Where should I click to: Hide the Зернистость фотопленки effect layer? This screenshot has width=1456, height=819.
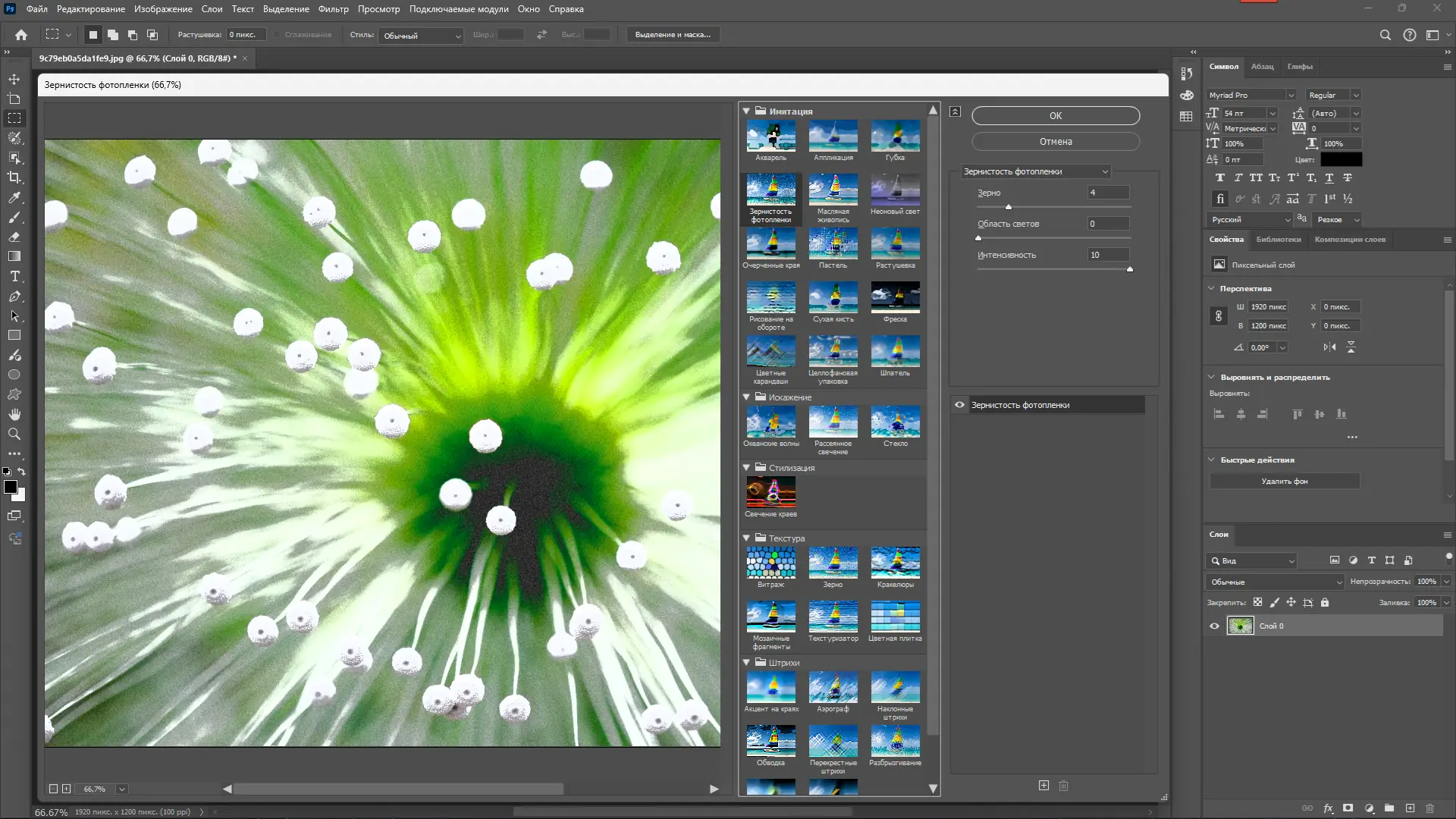tap(959, 405)
